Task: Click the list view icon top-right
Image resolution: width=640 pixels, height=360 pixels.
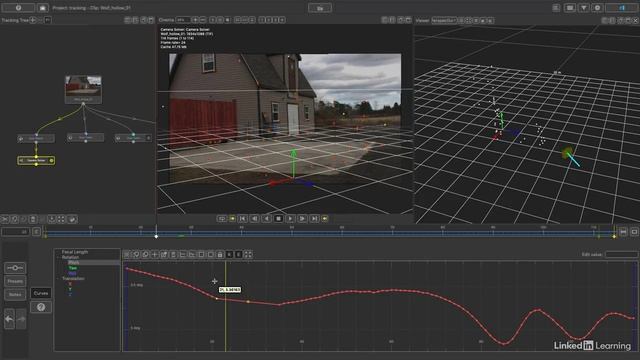Action: pos(556,8)
